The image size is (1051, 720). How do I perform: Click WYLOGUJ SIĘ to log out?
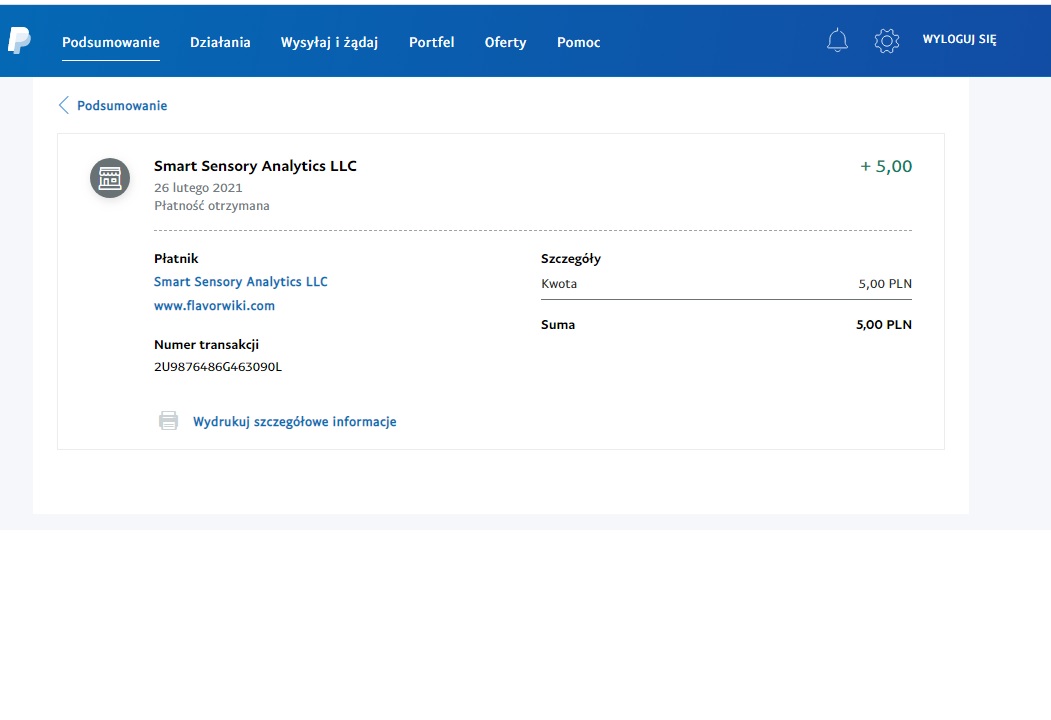coord(959,39)
